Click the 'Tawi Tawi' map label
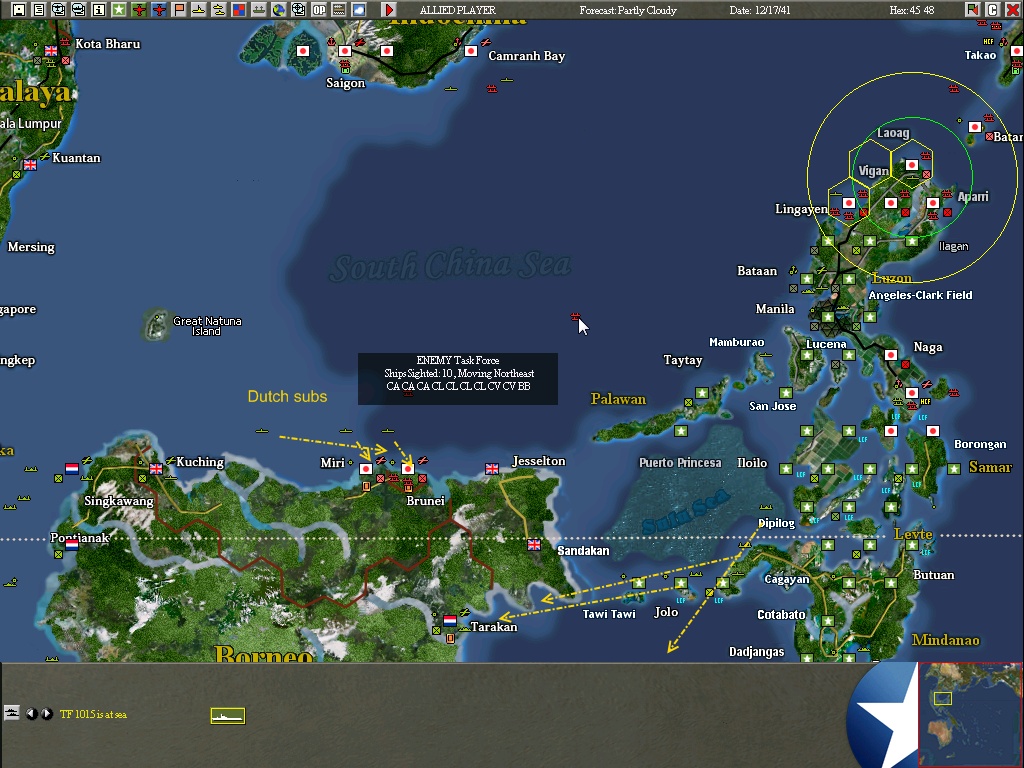The image size is (1024, 768). pos(609,614)
